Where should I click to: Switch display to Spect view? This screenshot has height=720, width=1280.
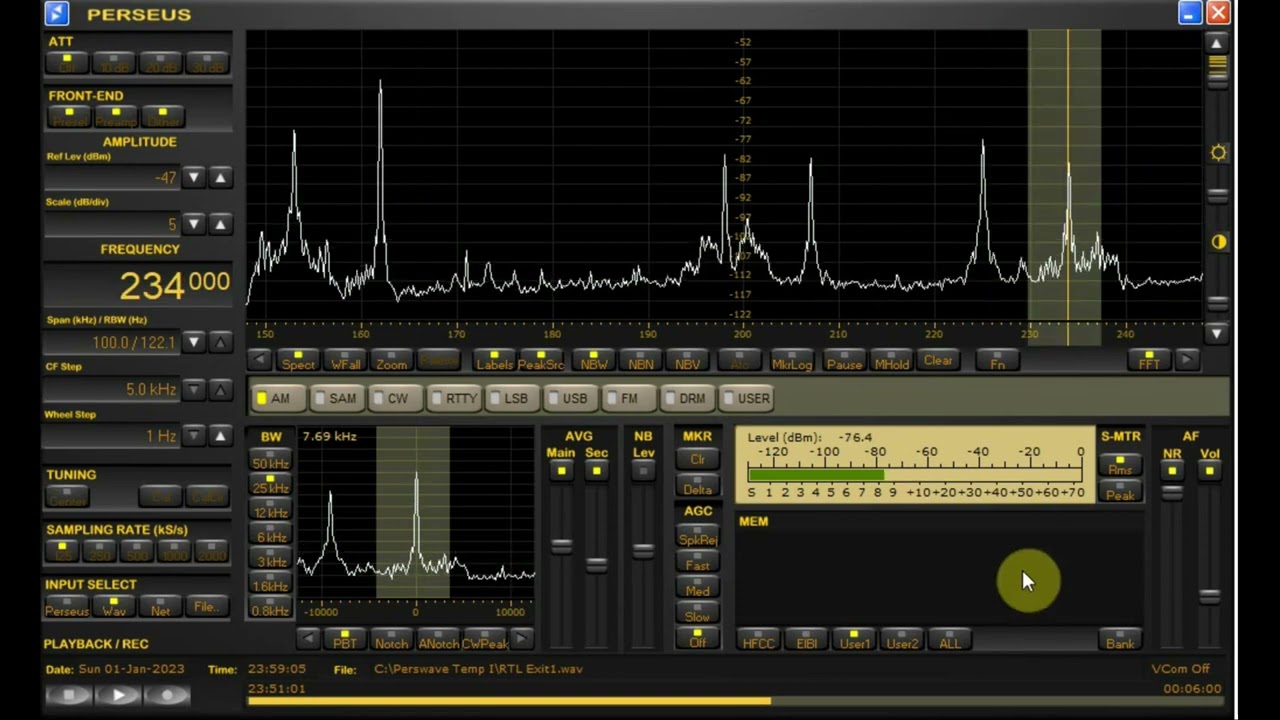(x=297, y=361)
